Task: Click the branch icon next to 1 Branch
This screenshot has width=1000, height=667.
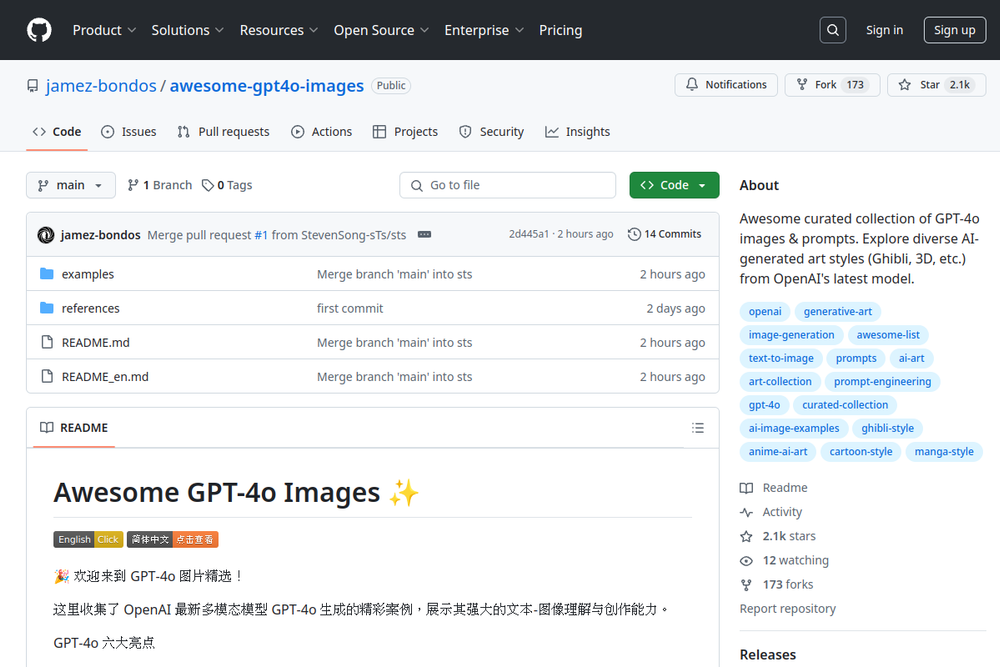Action: click(133, 185)
